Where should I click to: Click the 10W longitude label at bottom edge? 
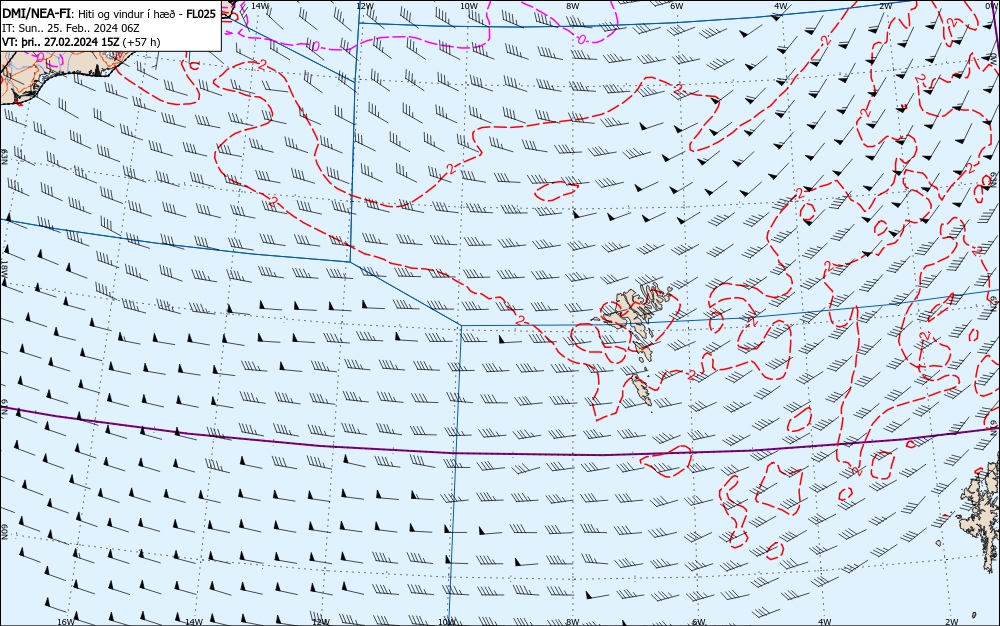tap(447, 622)
